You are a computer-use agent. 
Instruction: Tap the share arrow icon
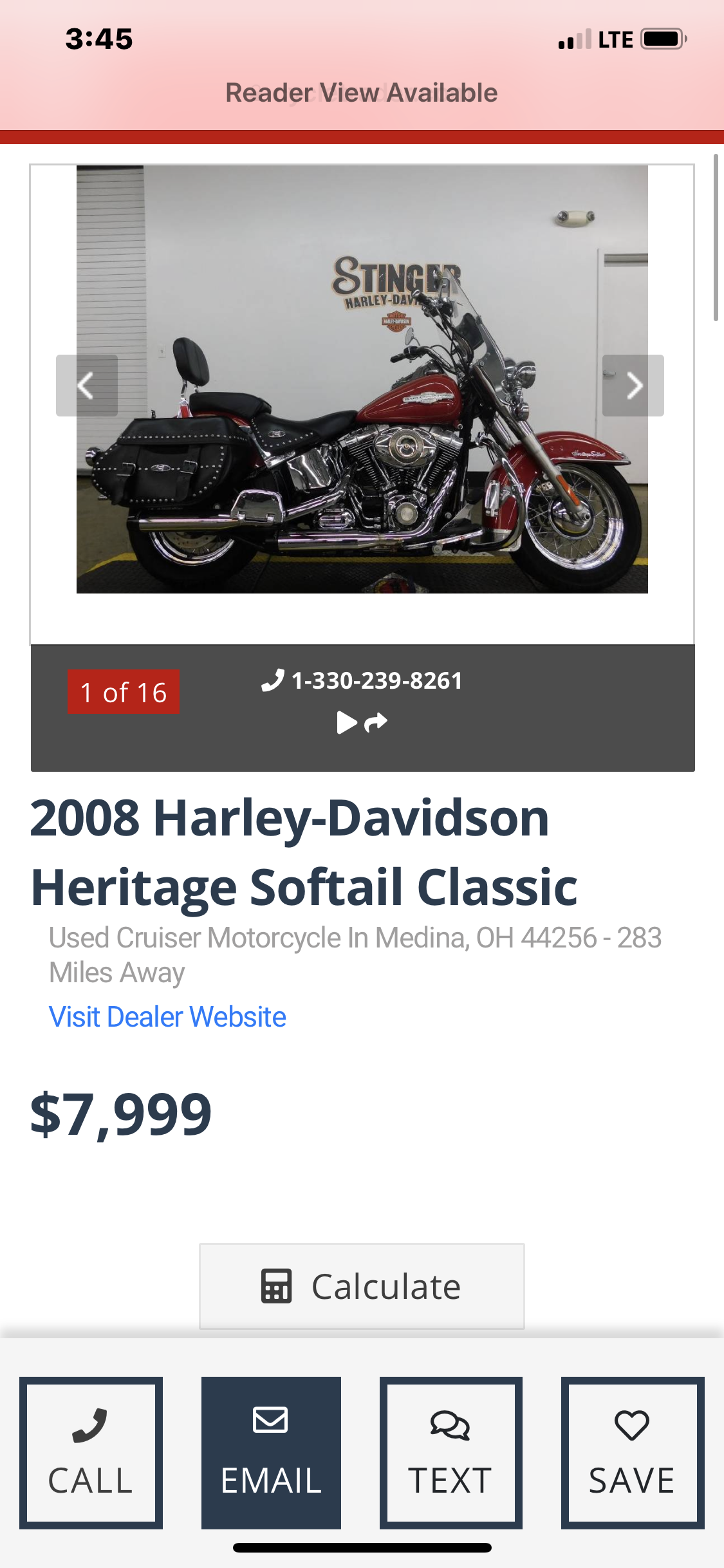(x=376, y=723)
